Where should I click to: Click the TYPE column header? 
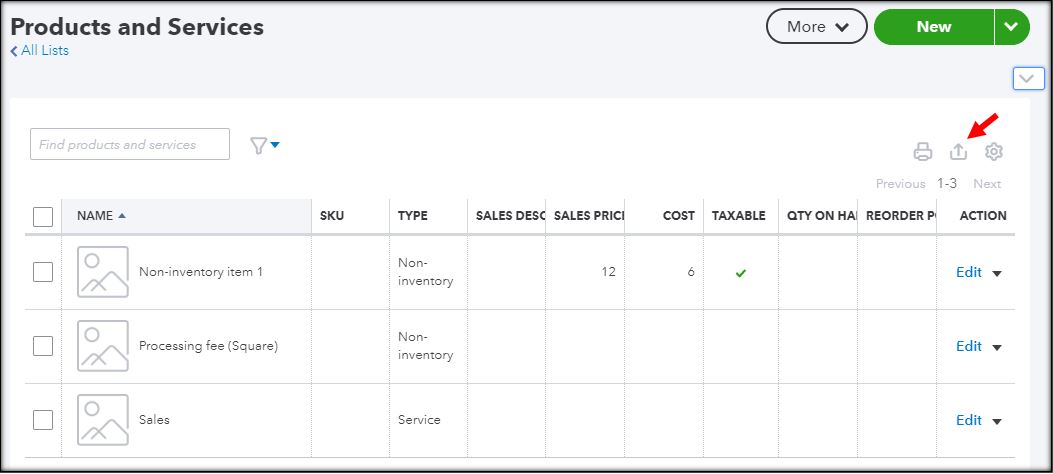coord(413,216)
